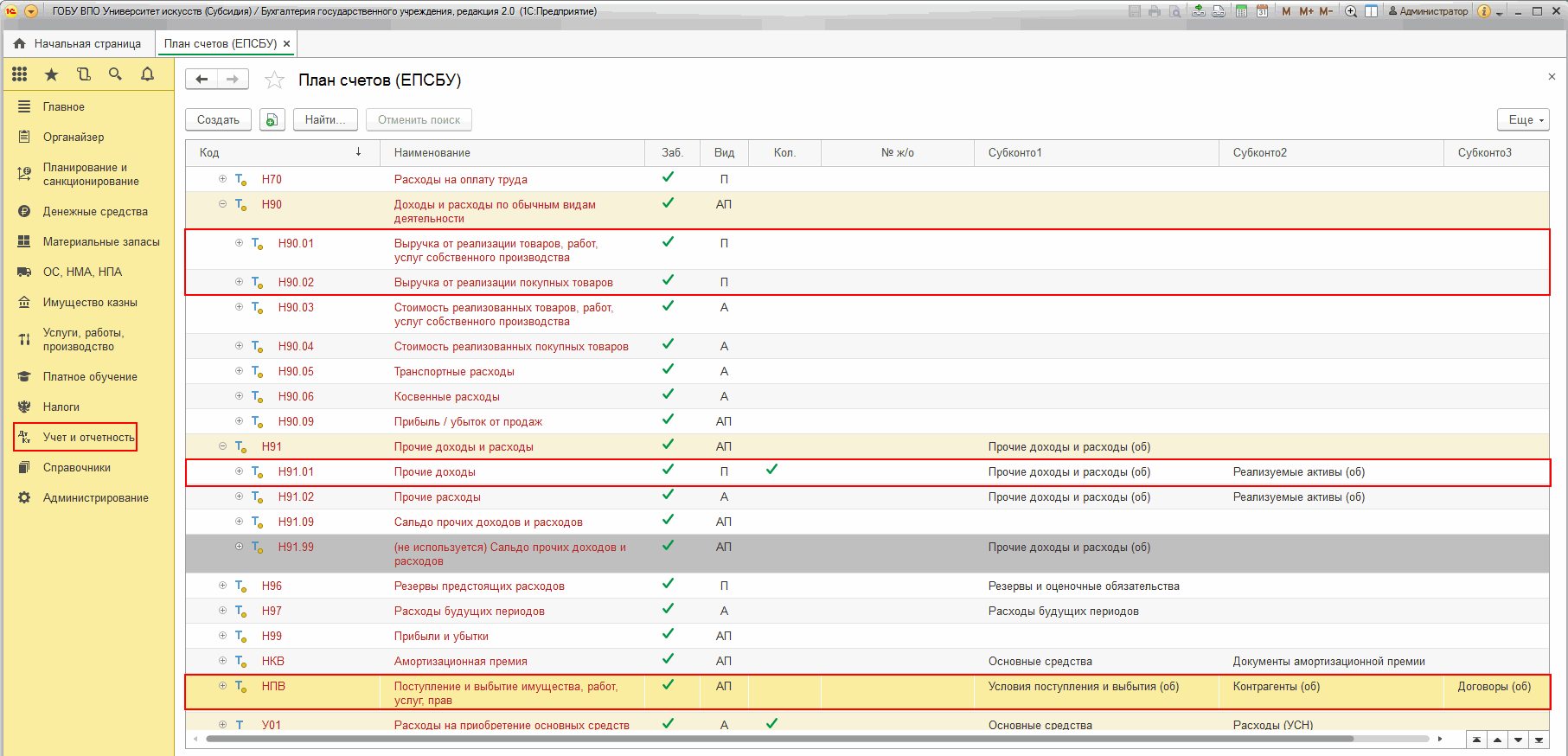The height and width of the screenshot is (756, 1568).
Task: Open the sections menu grid icon
Action: tap(20, 74)
